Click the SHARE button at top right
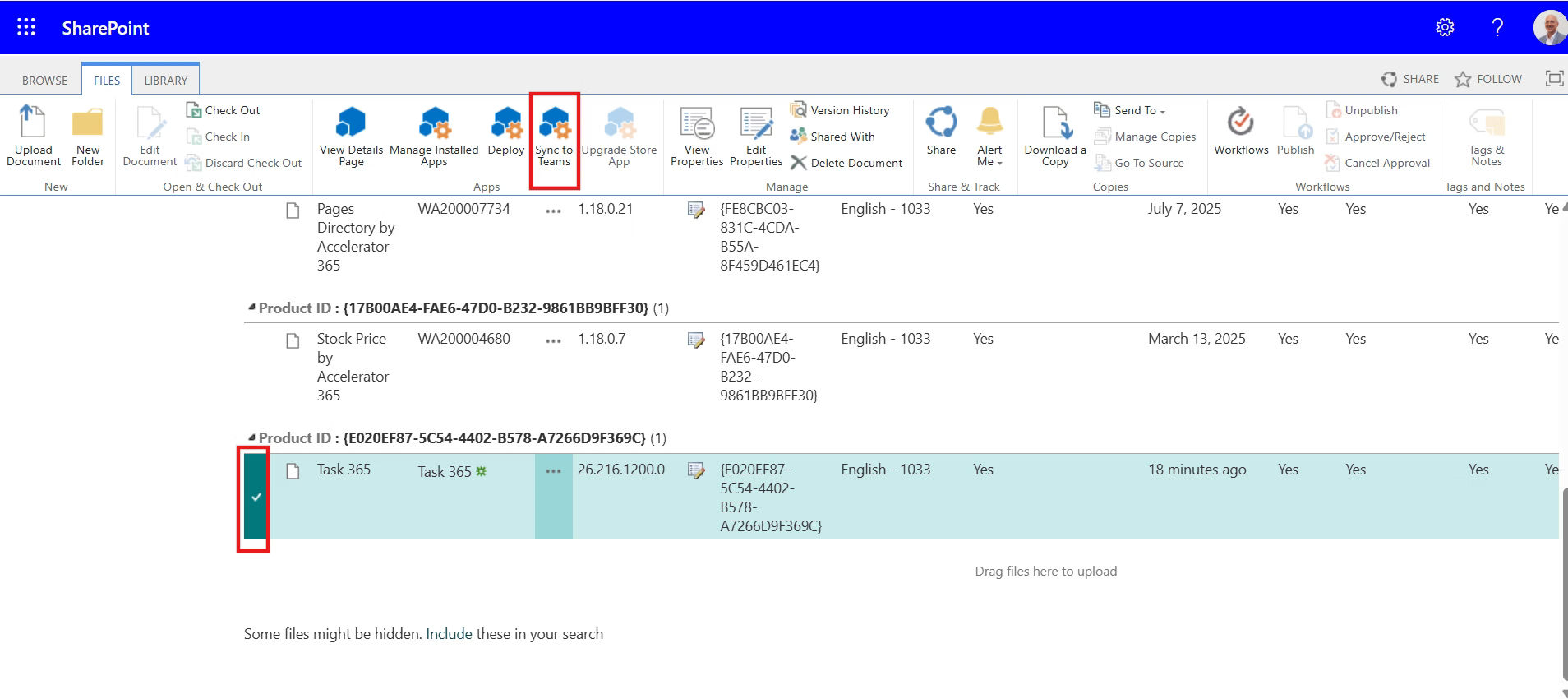This screenshot has height=699, width=1568. 1410,79
